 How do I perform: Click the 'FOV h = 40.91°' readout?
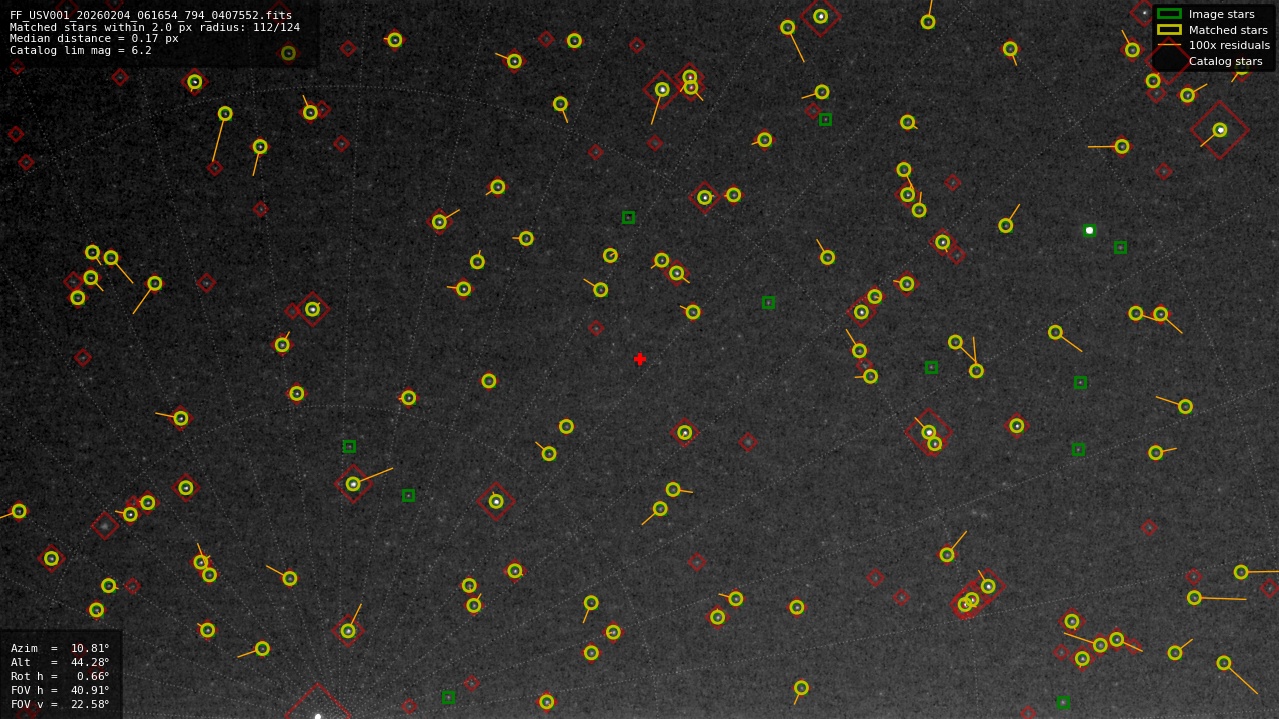[60, 690]
